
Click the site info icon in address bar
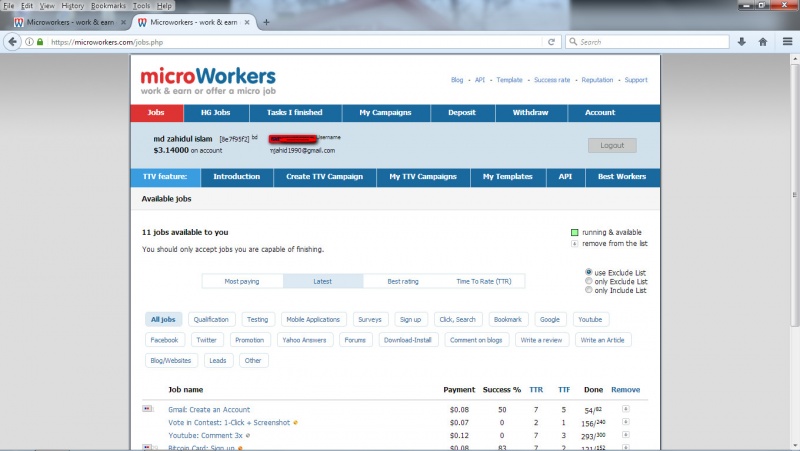tap(30, 42)
